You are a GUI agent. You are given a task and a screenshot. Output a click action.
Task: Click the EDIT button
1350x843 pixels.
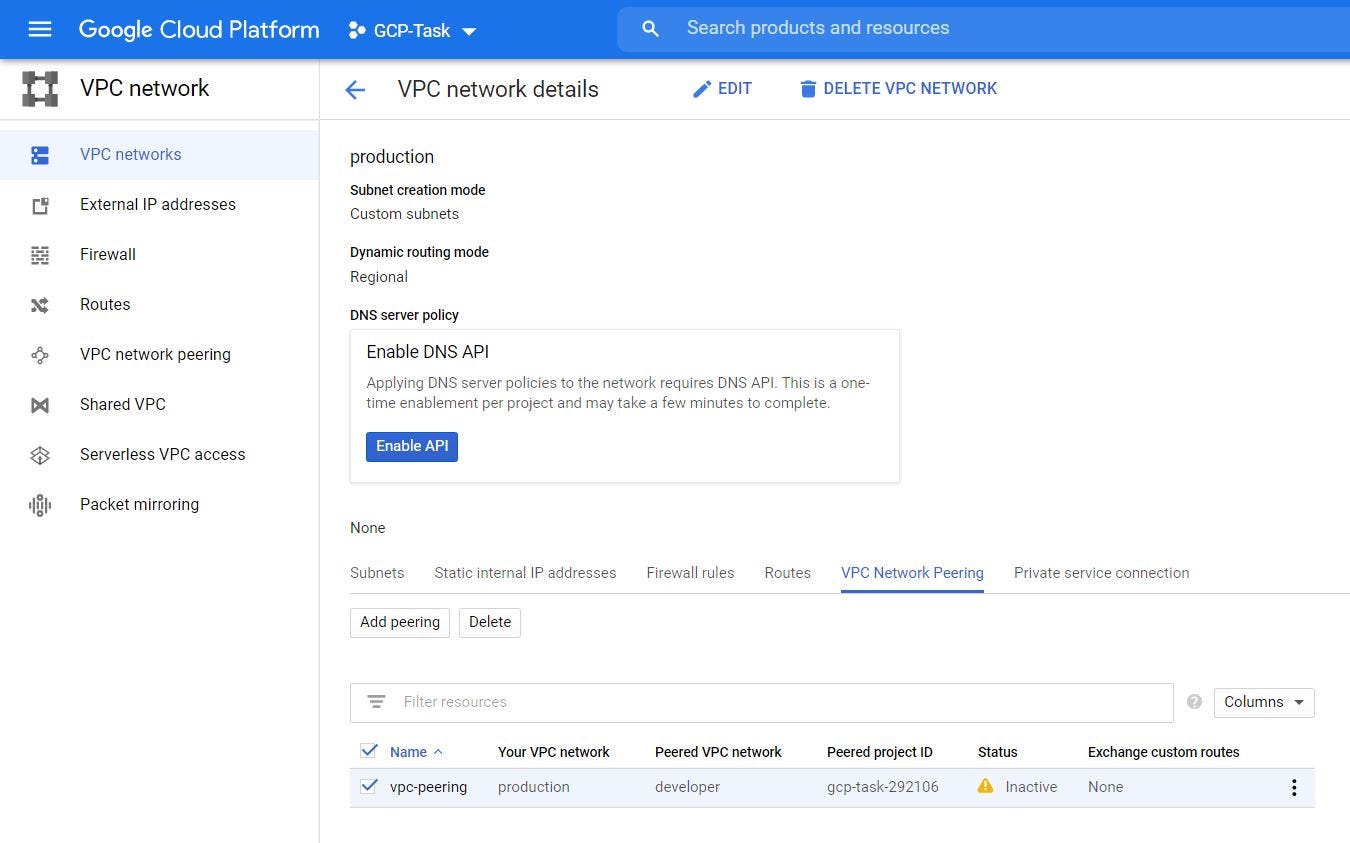pyautogui.click(x=722, y=89)
